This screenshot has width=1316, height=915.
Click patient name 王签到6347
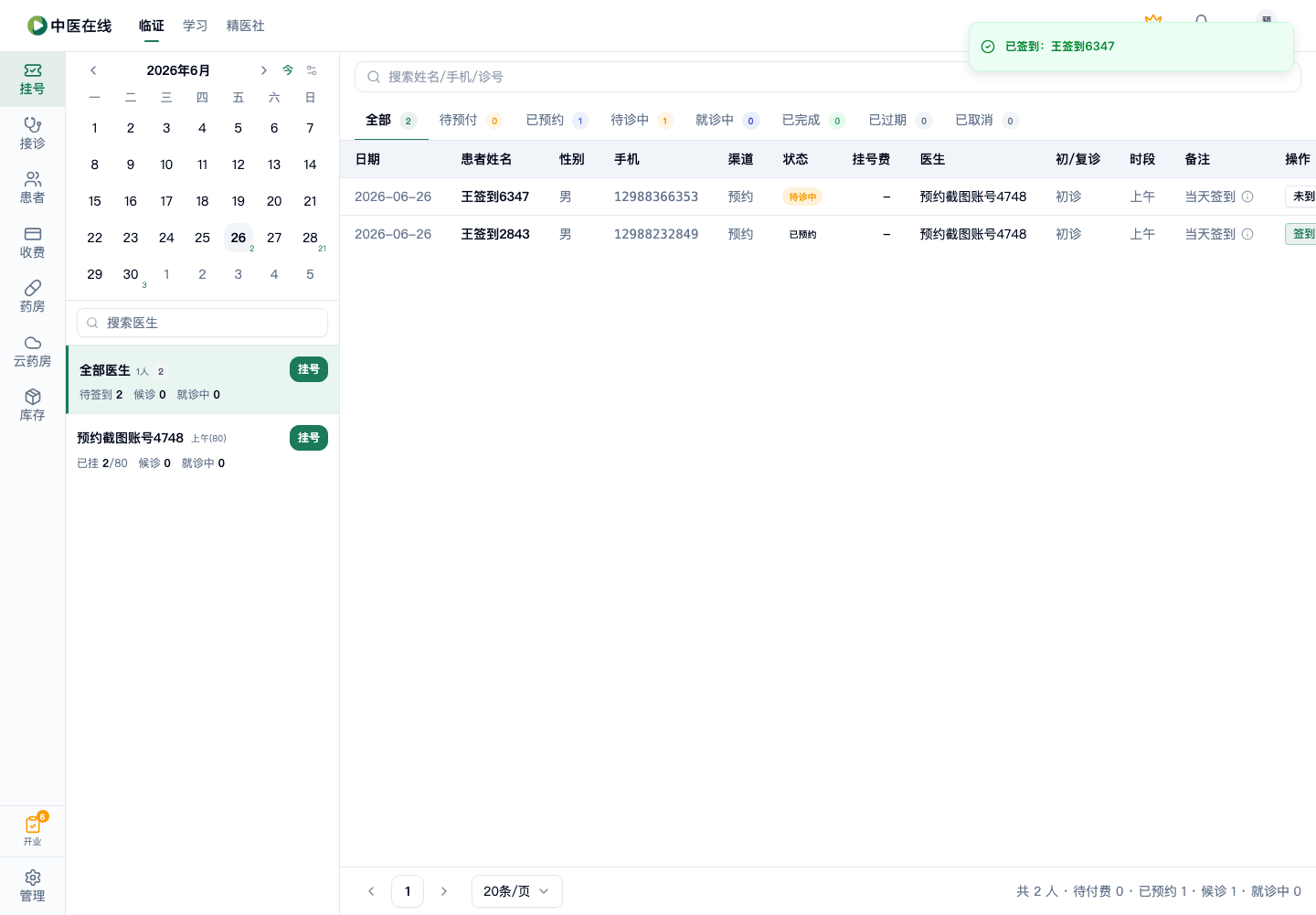pos(495,197)
